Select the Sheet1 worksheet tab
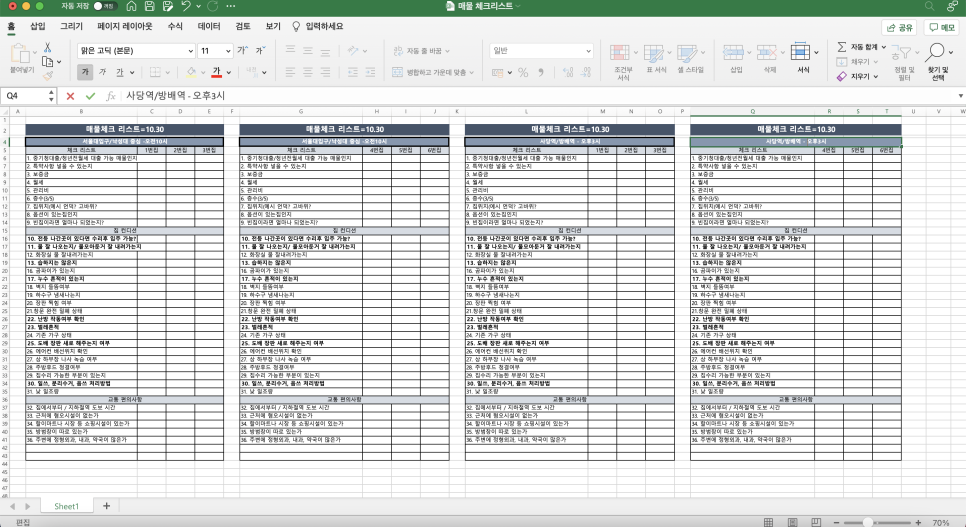The image size is (966, 527). point(67,506)
